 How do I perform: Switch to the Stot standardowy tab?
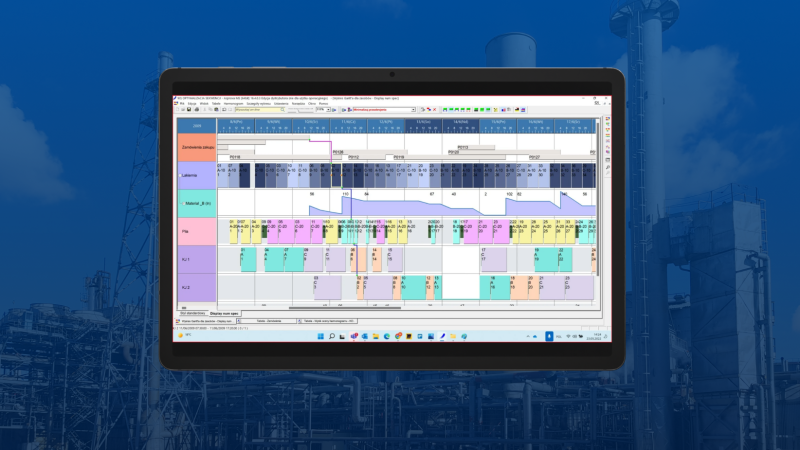(191, 312)
